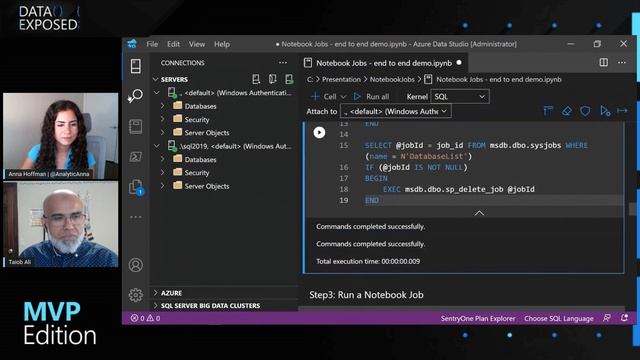Open the notifications bell in status bar
The image size is (640, 360).
(x=624, y=318)
